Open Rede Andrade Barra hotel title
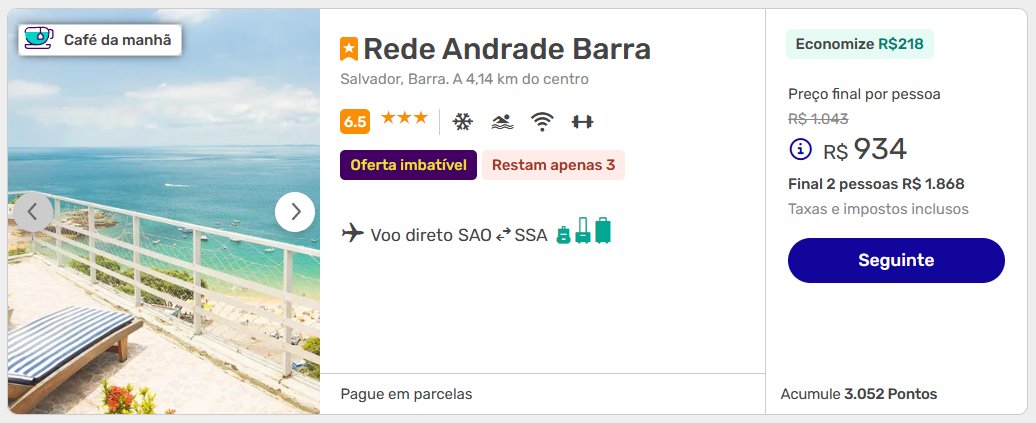This screenshot has height=423, width=1036. point(507,49)
